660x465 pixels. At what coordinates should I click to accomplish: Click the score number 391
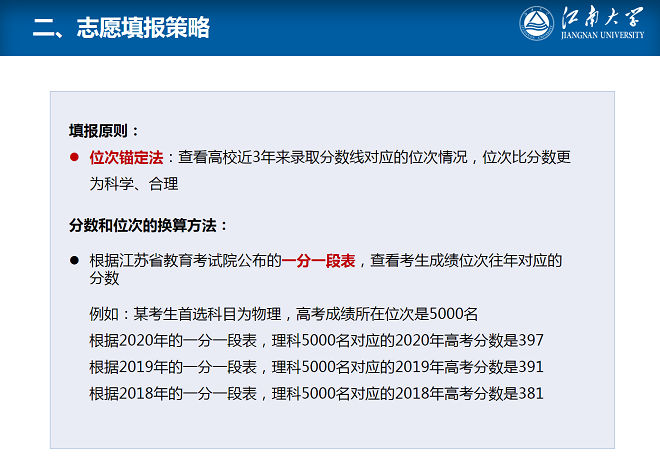[x=530, y=366]
